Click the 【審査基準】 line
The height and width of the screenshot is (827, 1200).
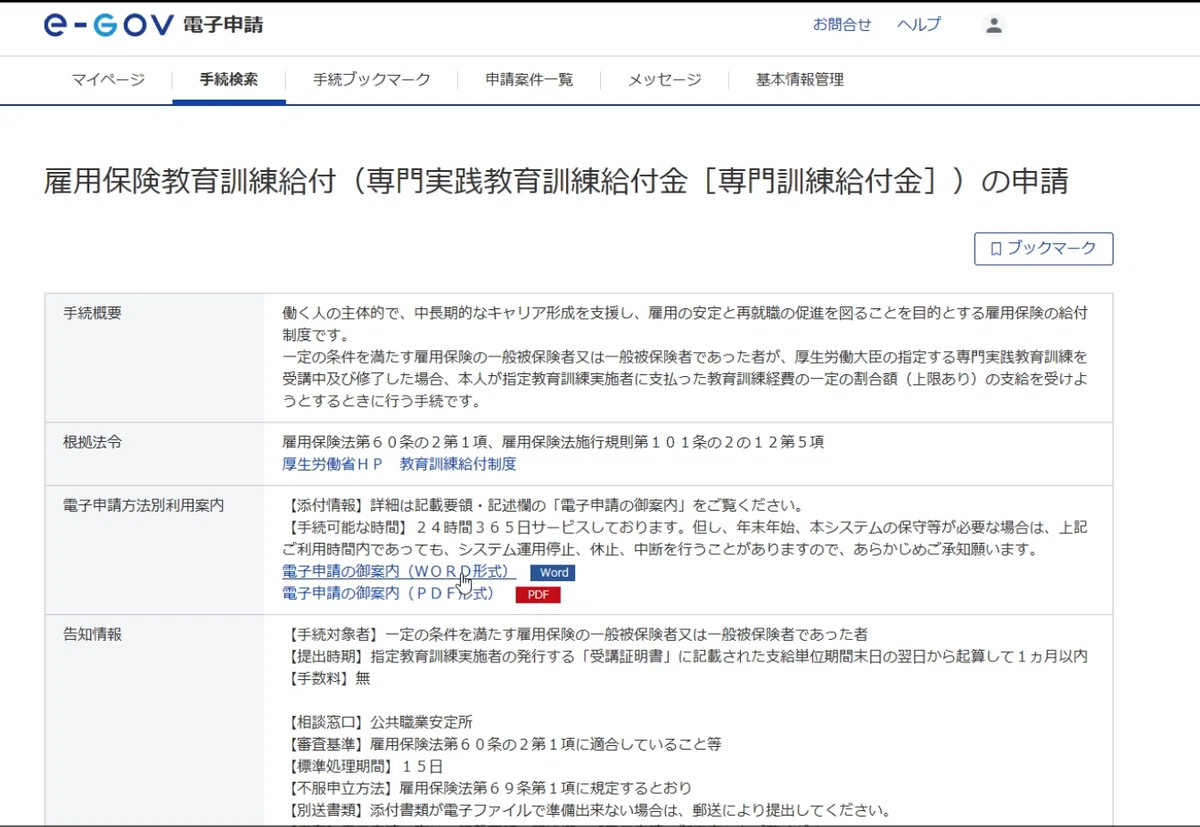(x=502, y=744)
